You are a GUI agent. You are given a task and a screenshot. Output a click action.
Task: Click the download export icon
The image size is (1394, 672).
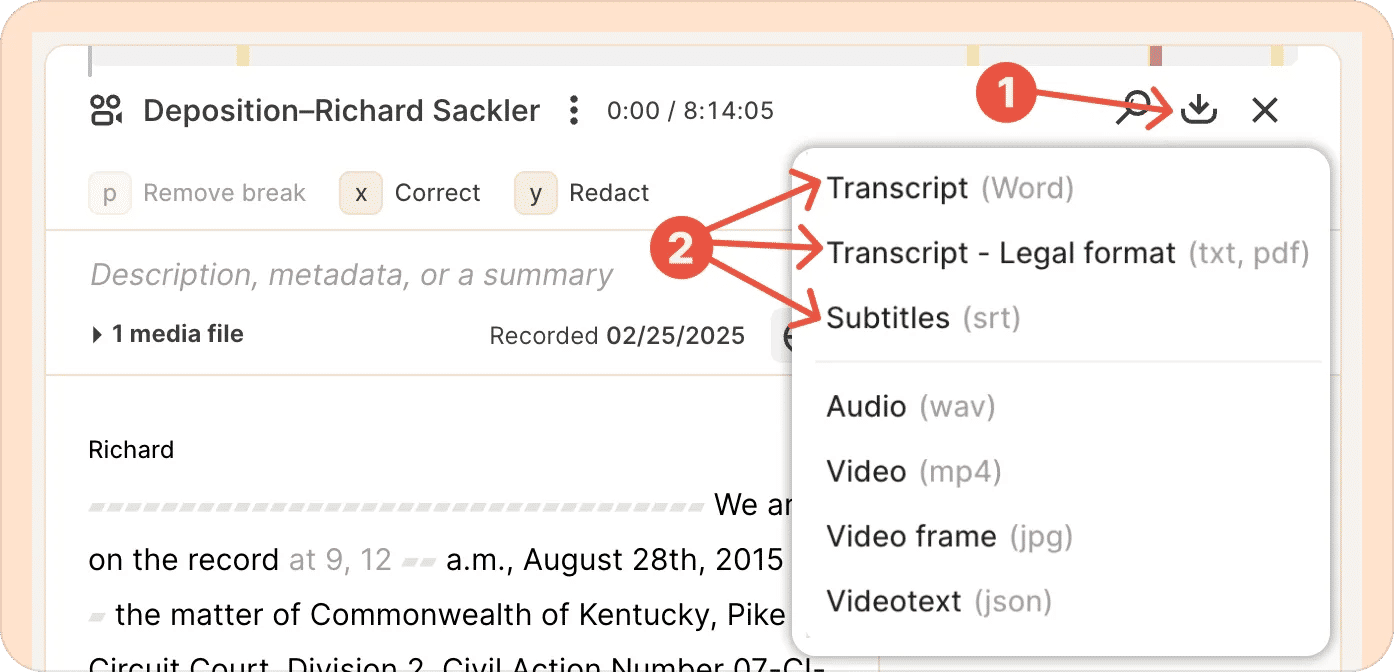pyautogui.click(x=1198, y=109)
